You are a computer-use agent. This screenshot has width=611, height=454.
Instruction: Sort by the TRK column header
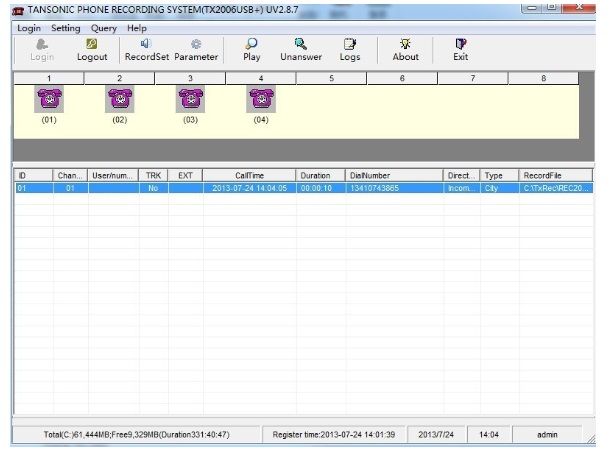point(154,175)
